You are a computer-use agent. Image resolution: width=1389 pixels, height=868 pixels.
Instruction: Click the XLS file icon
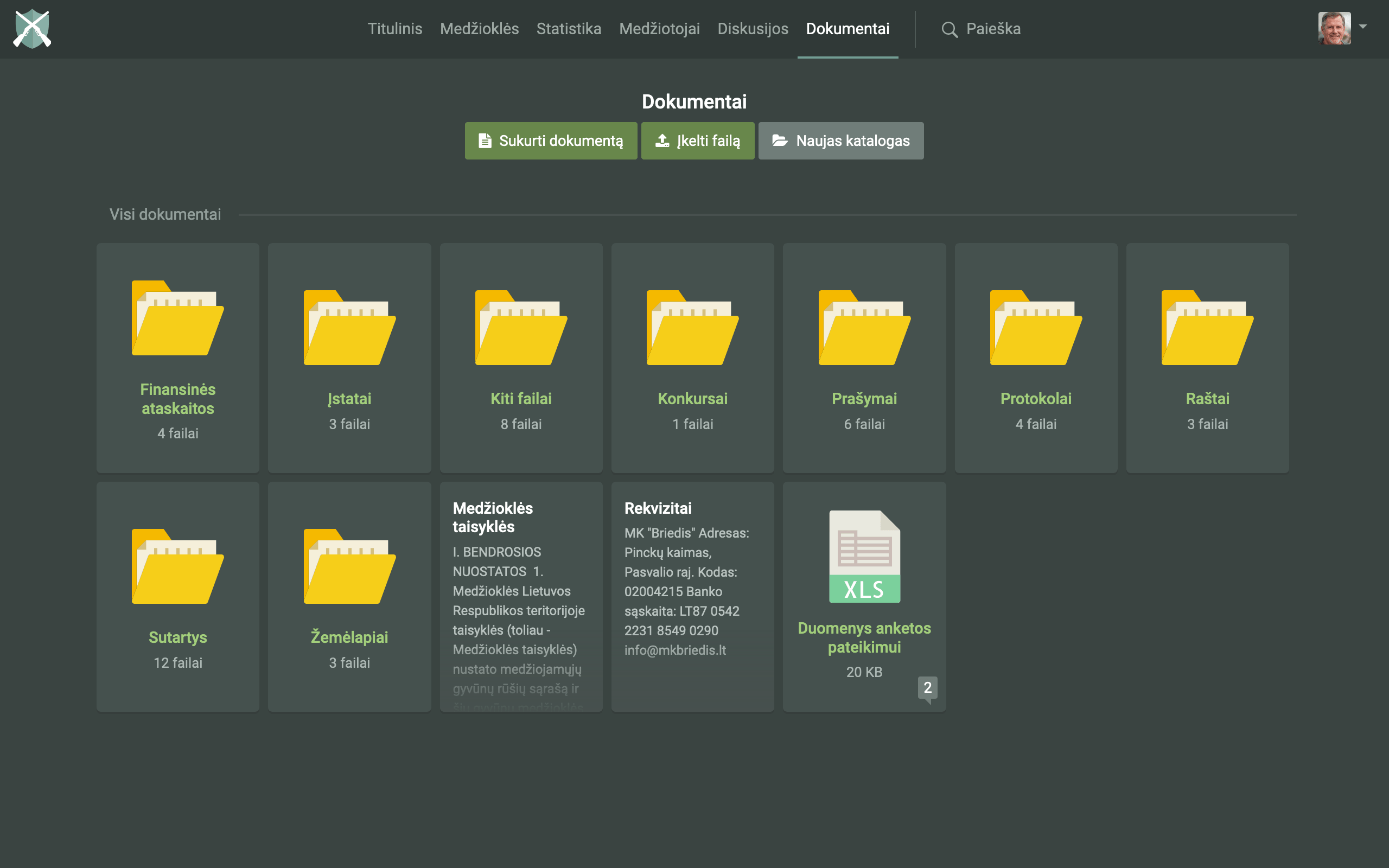[864, 556]
